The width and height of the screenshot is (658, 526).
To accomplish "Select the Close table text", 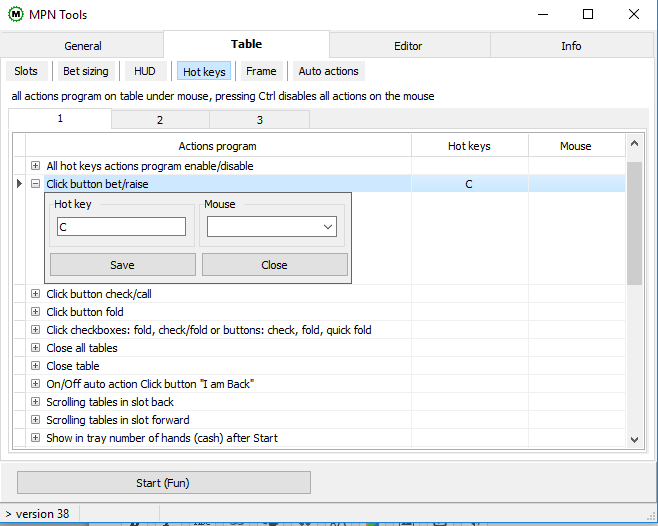I will pyautogui.click(x=73, y=366).
